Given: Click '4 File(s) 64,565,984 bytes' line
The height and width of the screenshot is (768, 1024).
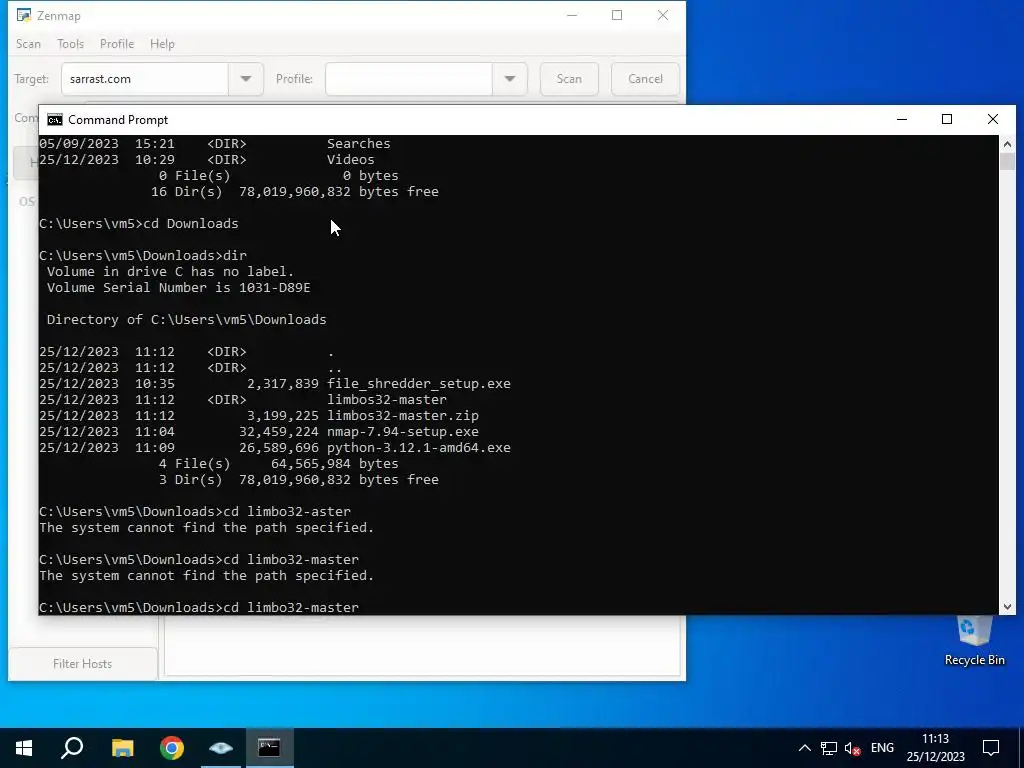Looking at the screenshot, I should coord(278,464).
